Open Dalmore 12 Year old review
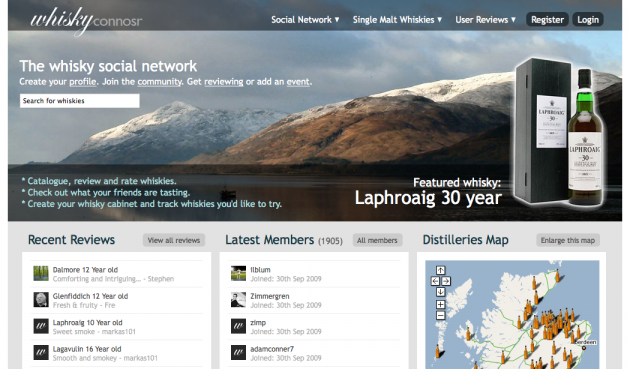This screenshot has height=369, width=630. pyautogui.click(x=85, y=270)
